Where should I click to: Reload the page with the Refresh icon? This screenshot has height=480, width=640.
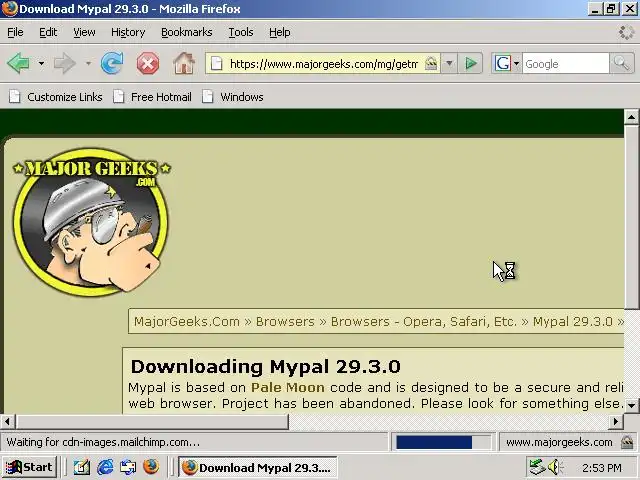(x=112, y=63)
